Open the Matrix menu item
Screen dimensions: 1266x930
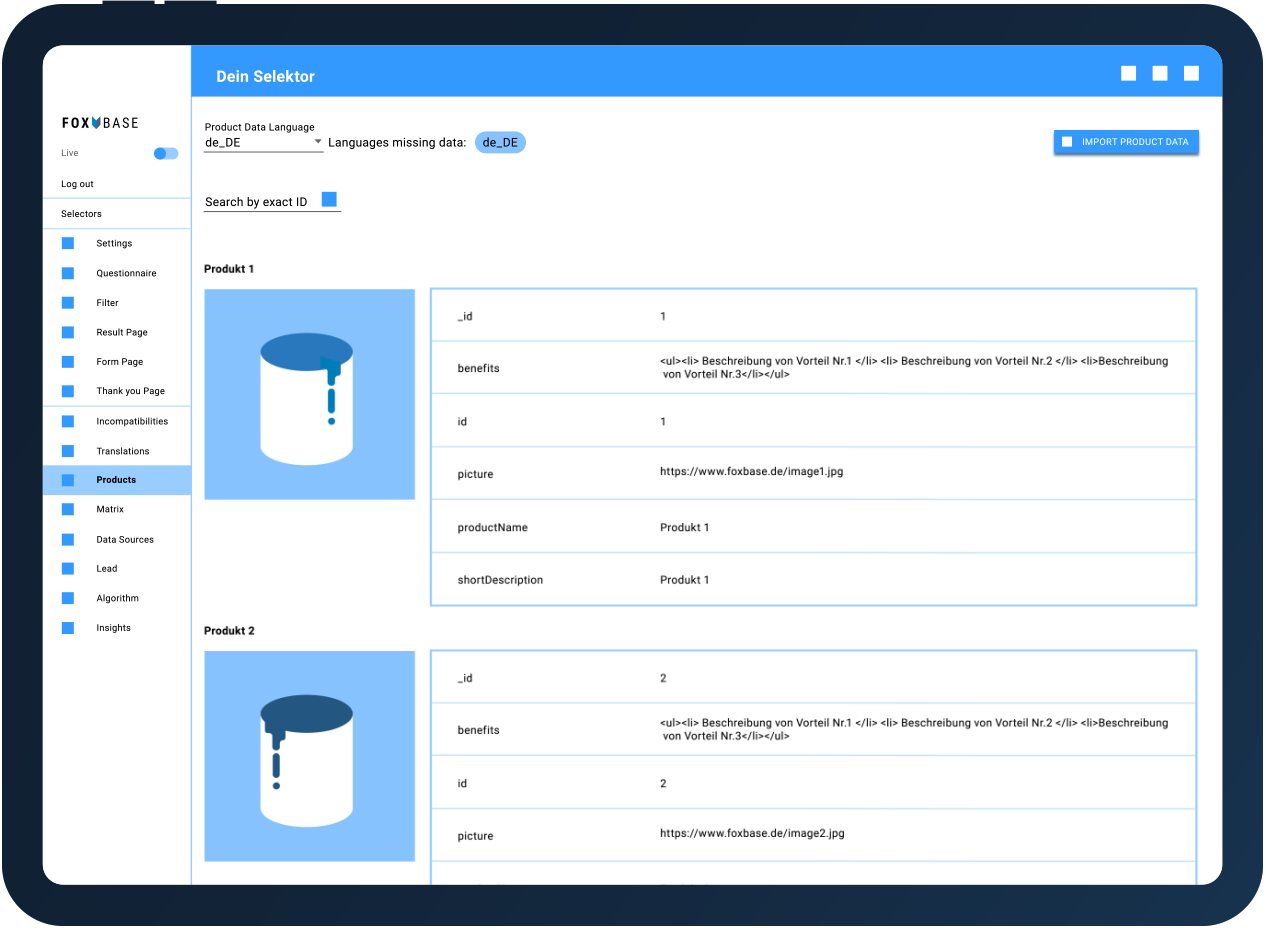point(110,509)
